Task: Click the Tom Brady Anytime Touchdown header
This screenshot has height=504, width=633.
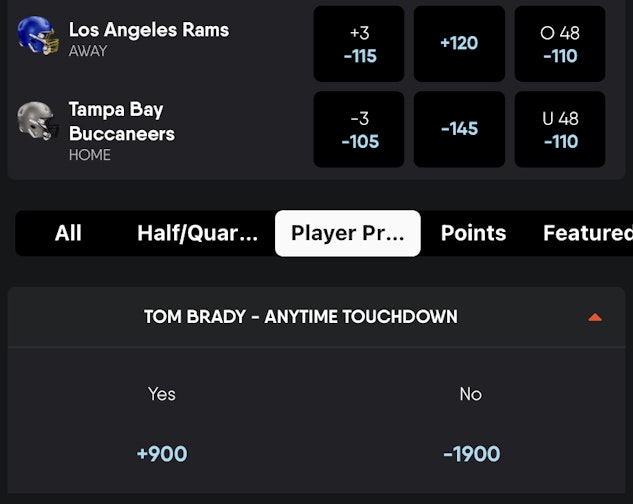Action: (300, 317)
